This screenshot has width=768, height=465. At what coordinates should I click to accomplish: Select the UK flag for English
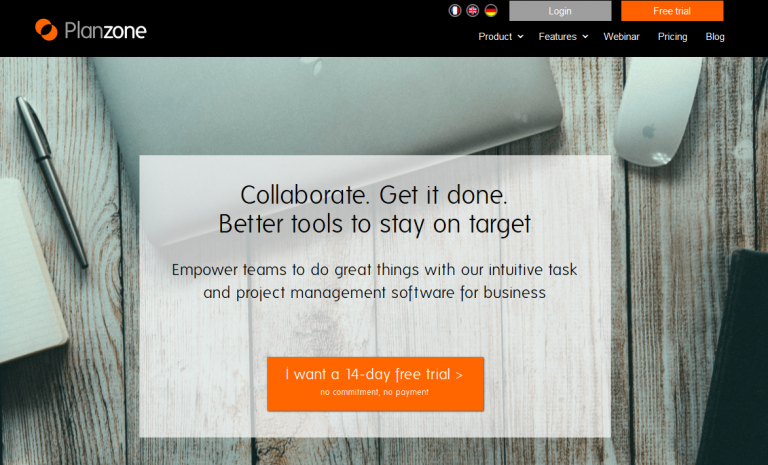click(473, 11)
